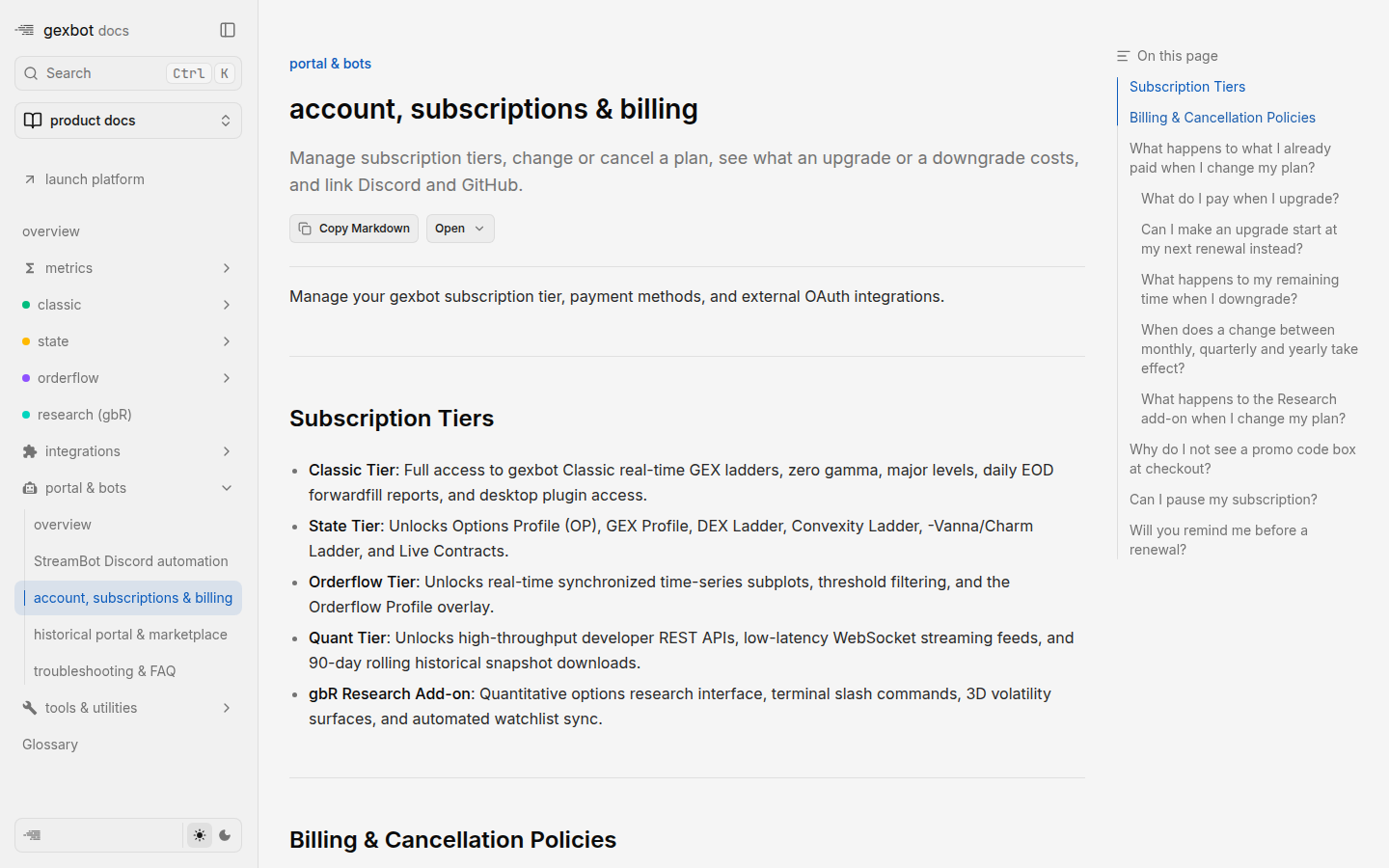Click the integrations puzzle icon
The height and width of the screenshot is (868, 1389).
tap(30, 451)
